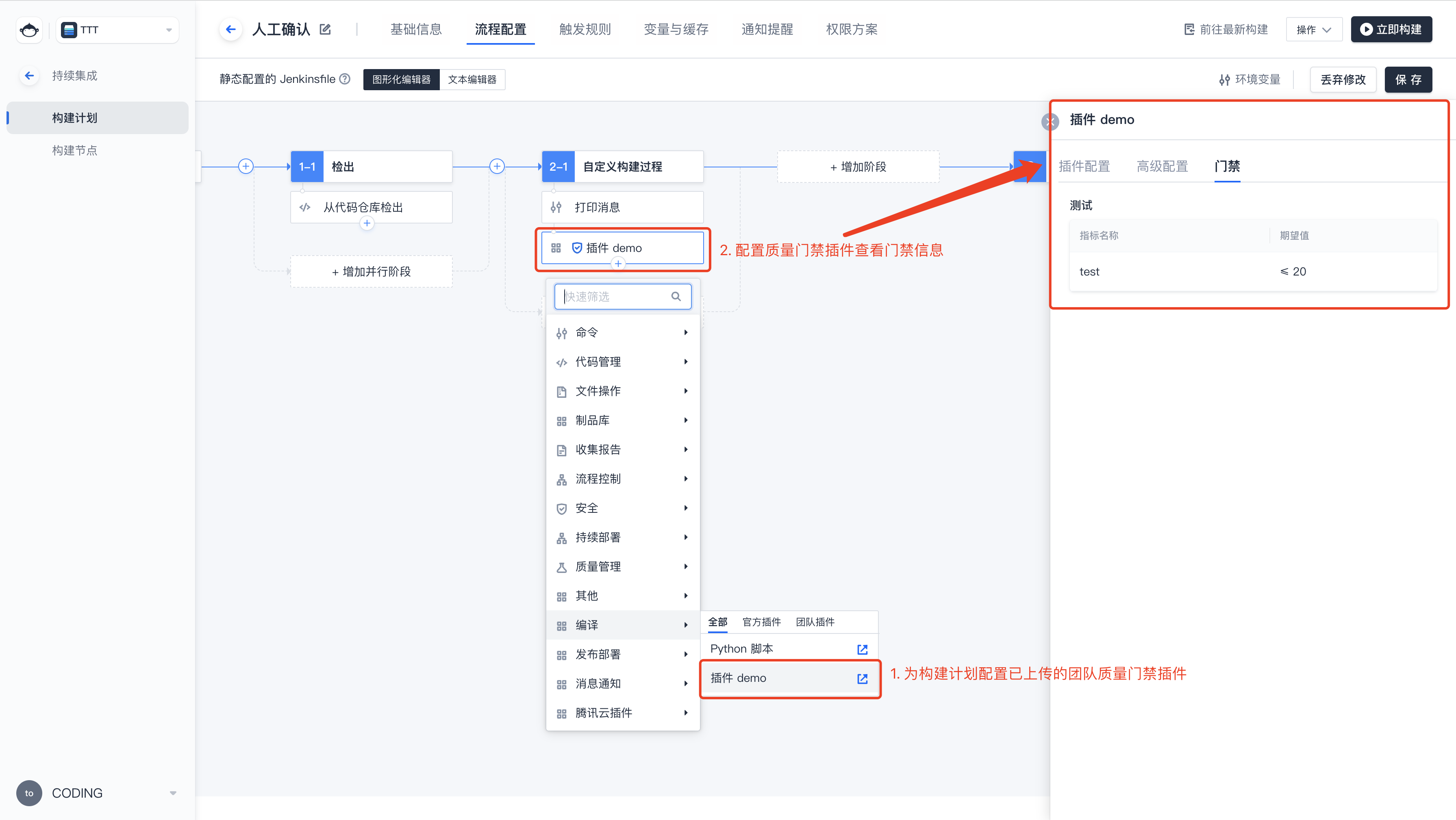
Task: Open external link icon for 插件 demo
Action: pyautogui.click(x=862, y=679)
